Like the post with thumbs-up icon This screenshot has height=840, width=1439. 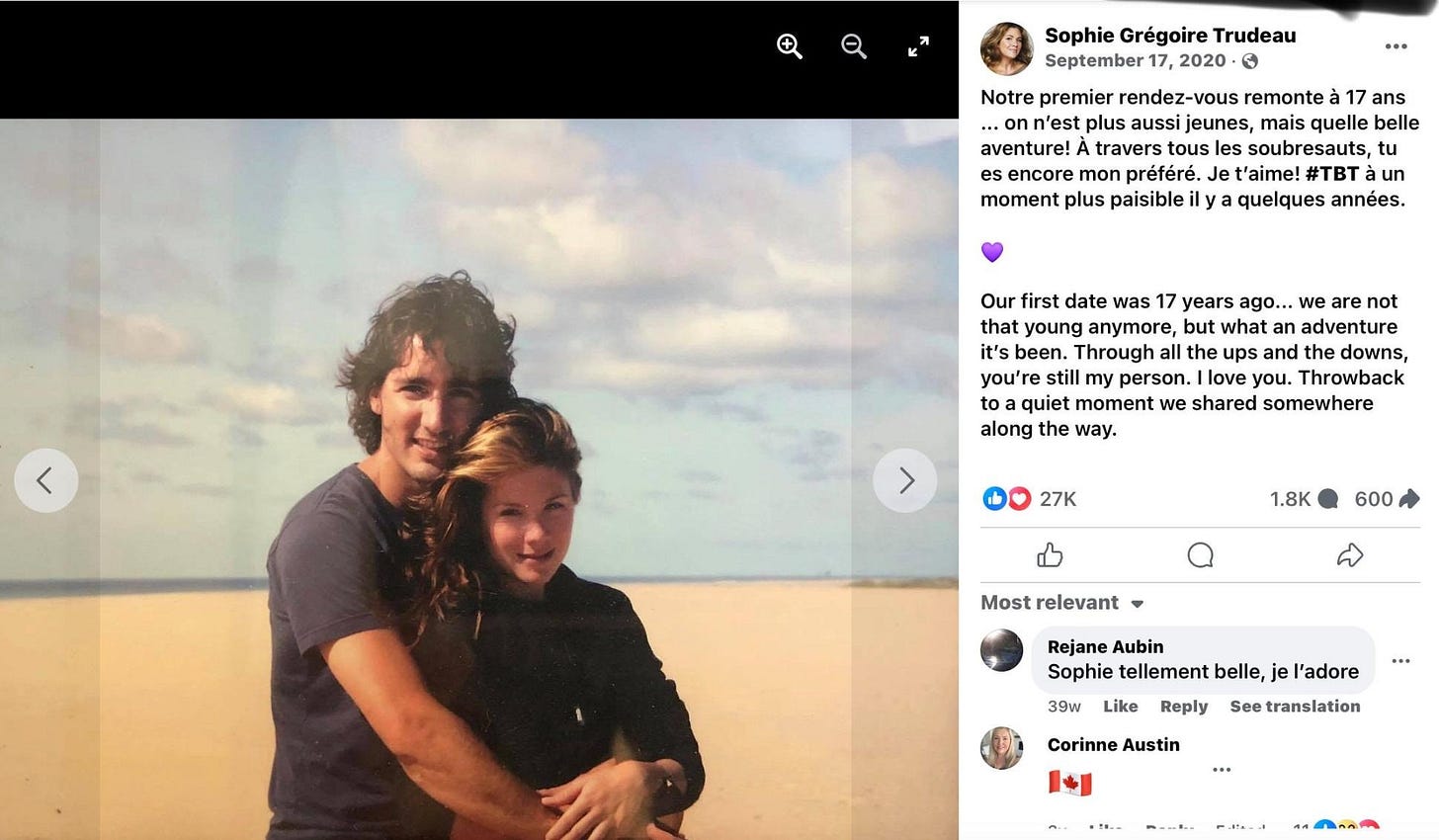pyautogui.click(x=1050, y=555)
